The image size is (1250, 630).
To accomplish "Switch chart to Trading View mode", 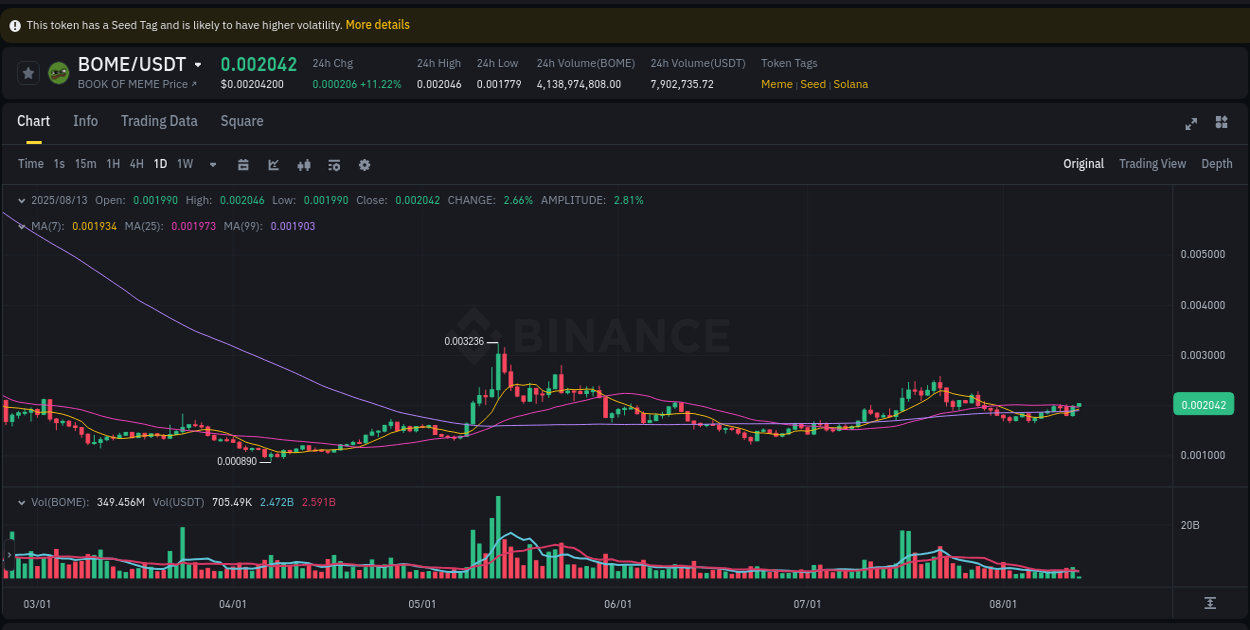I will point(1152,163).
